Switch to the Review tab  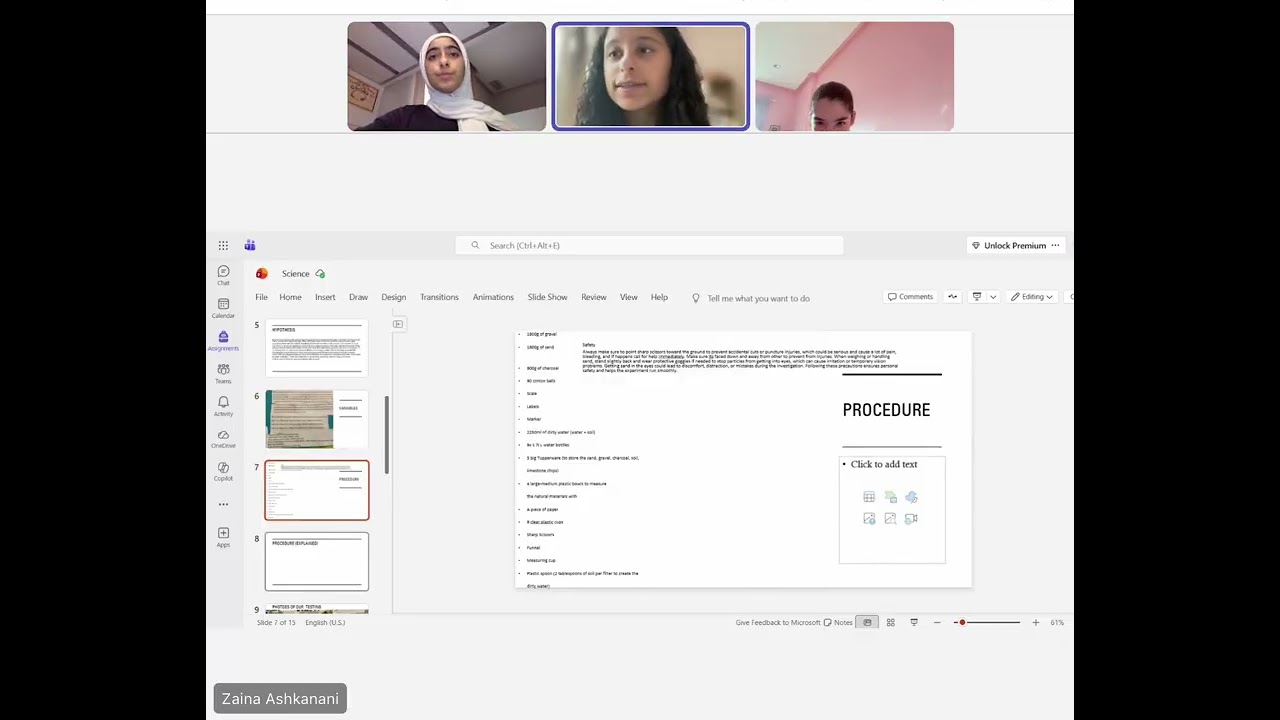[594, 297]
